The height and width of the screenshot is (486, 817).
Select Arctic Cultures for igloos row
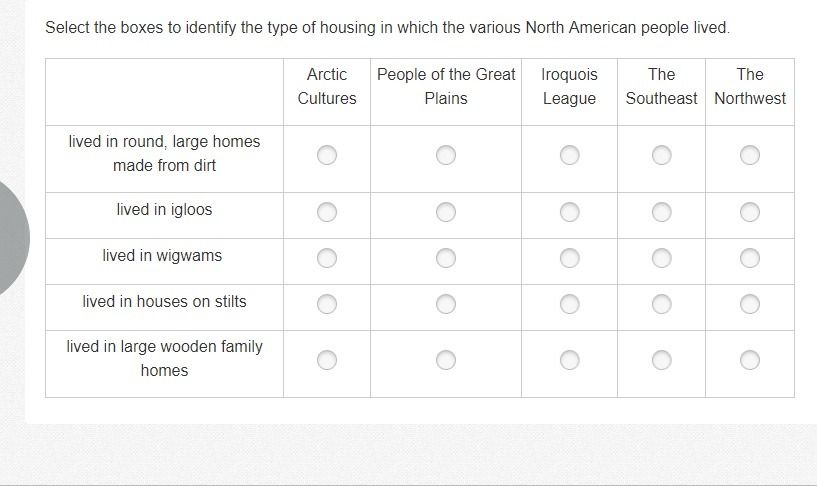click(x=327, y=212)
